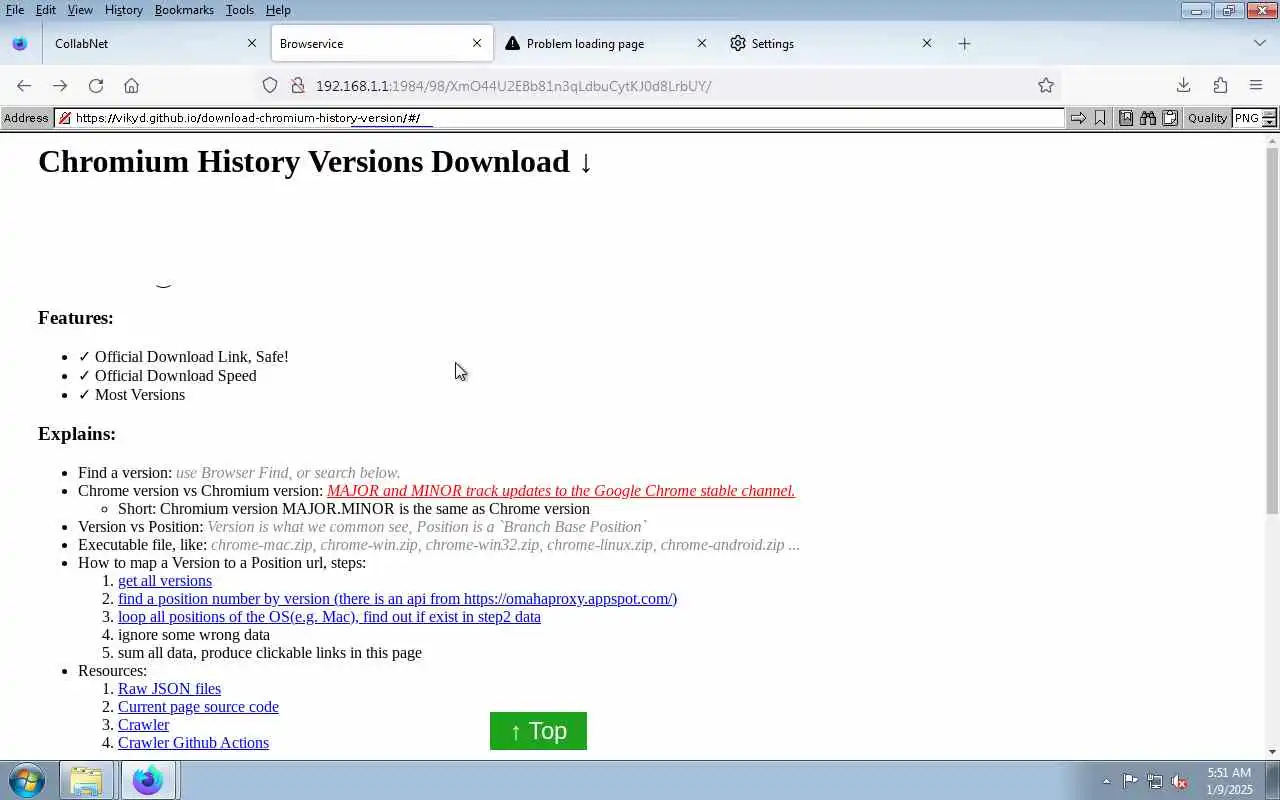1280x800 pixels.
Task: Click the Firefox back arrow
Action: coord(24,86)
